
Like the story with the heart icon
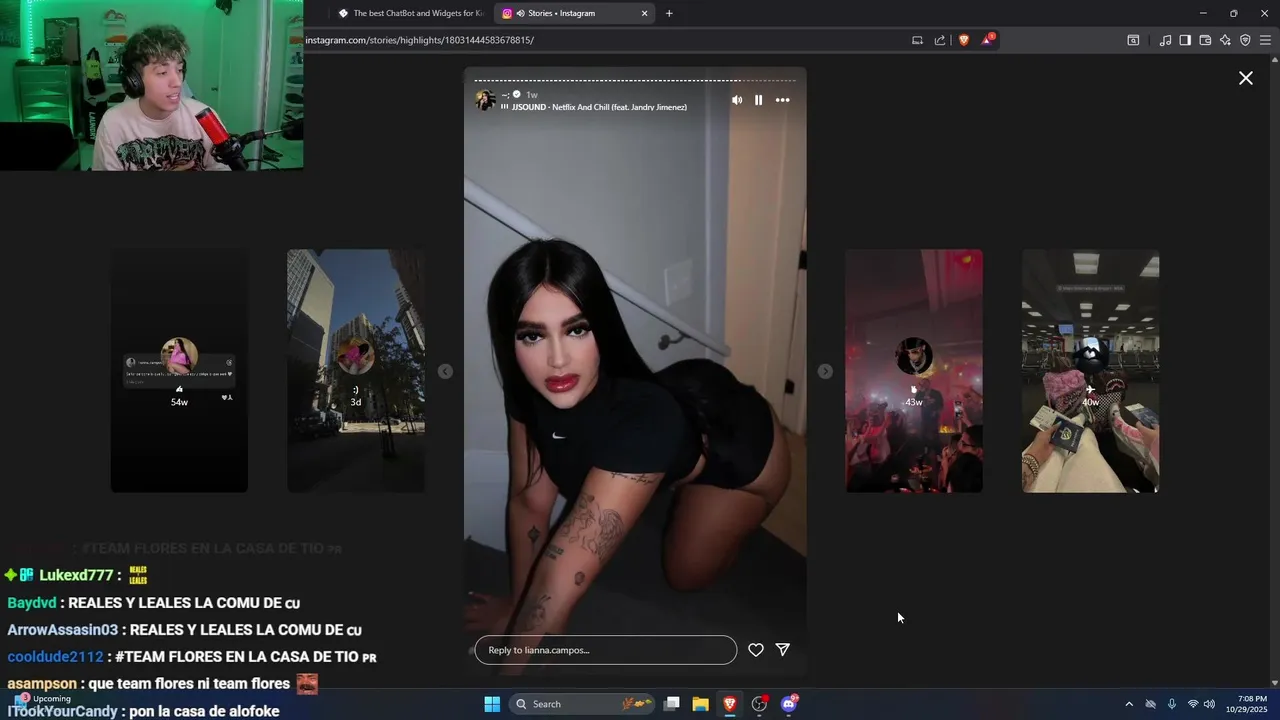[x=756, y=650]
